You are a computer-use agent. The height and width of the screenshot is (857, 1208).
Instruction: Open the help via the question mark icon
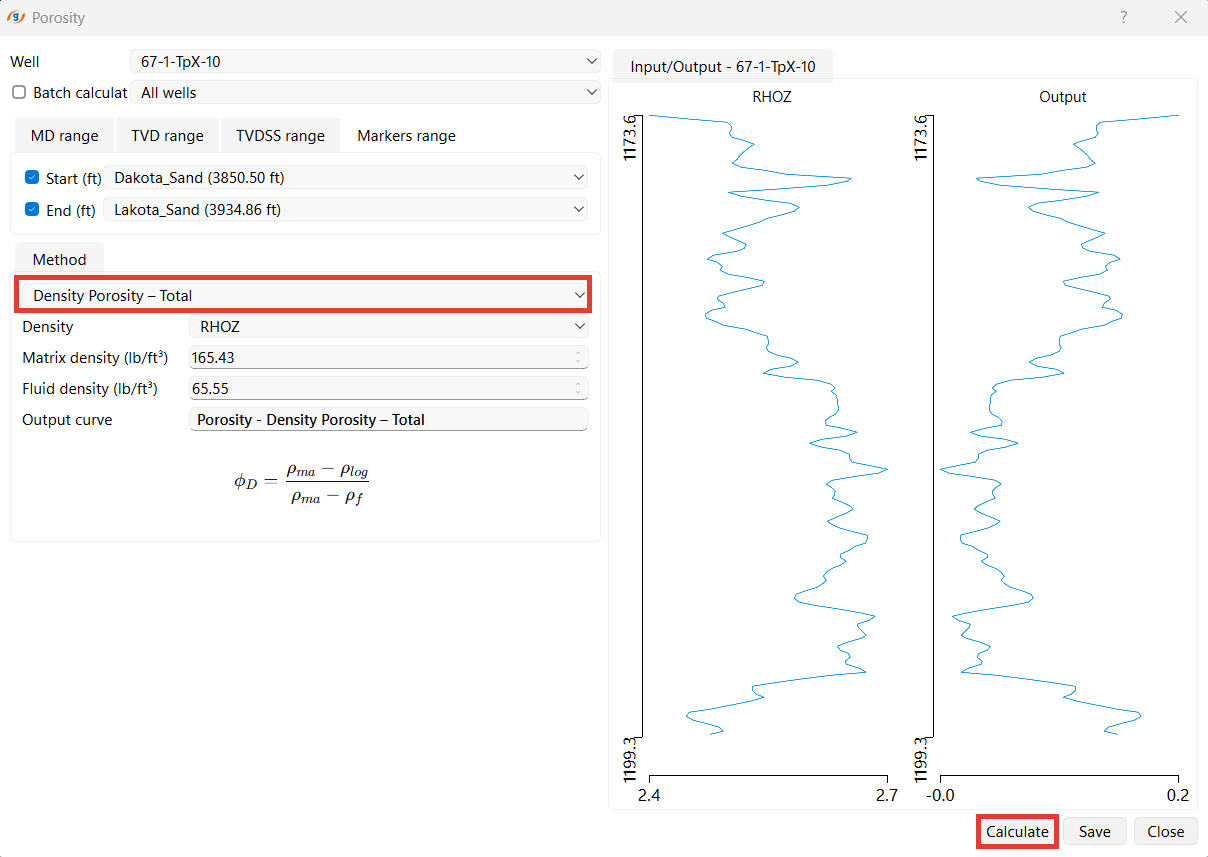tap(1123, 17)
